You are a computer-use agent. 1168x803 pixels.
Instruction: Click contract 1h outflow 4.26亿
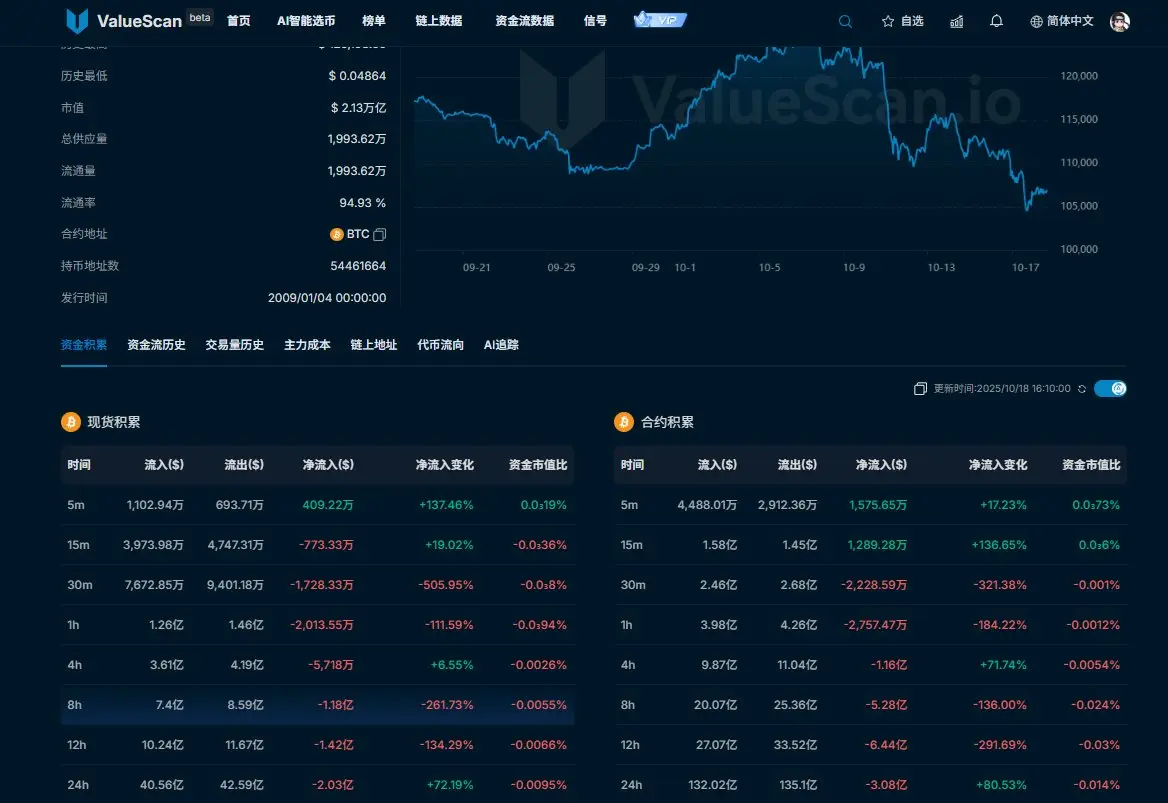click(x=799, y=625)
